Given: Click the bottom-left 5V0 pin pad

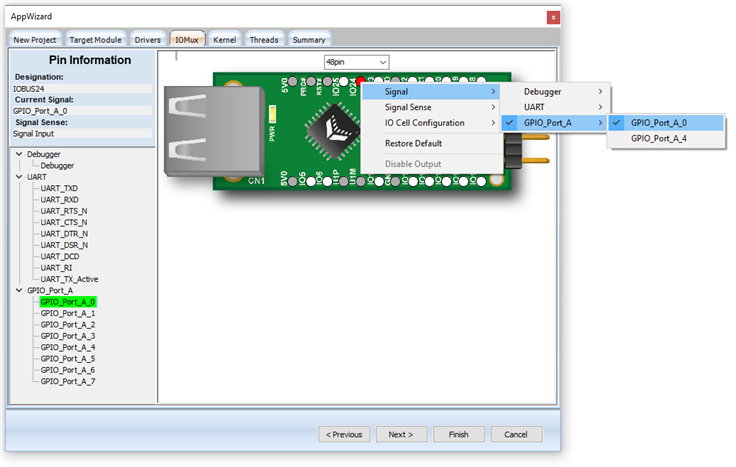Looking at the screenshot, I should click(x=293, y=181).
